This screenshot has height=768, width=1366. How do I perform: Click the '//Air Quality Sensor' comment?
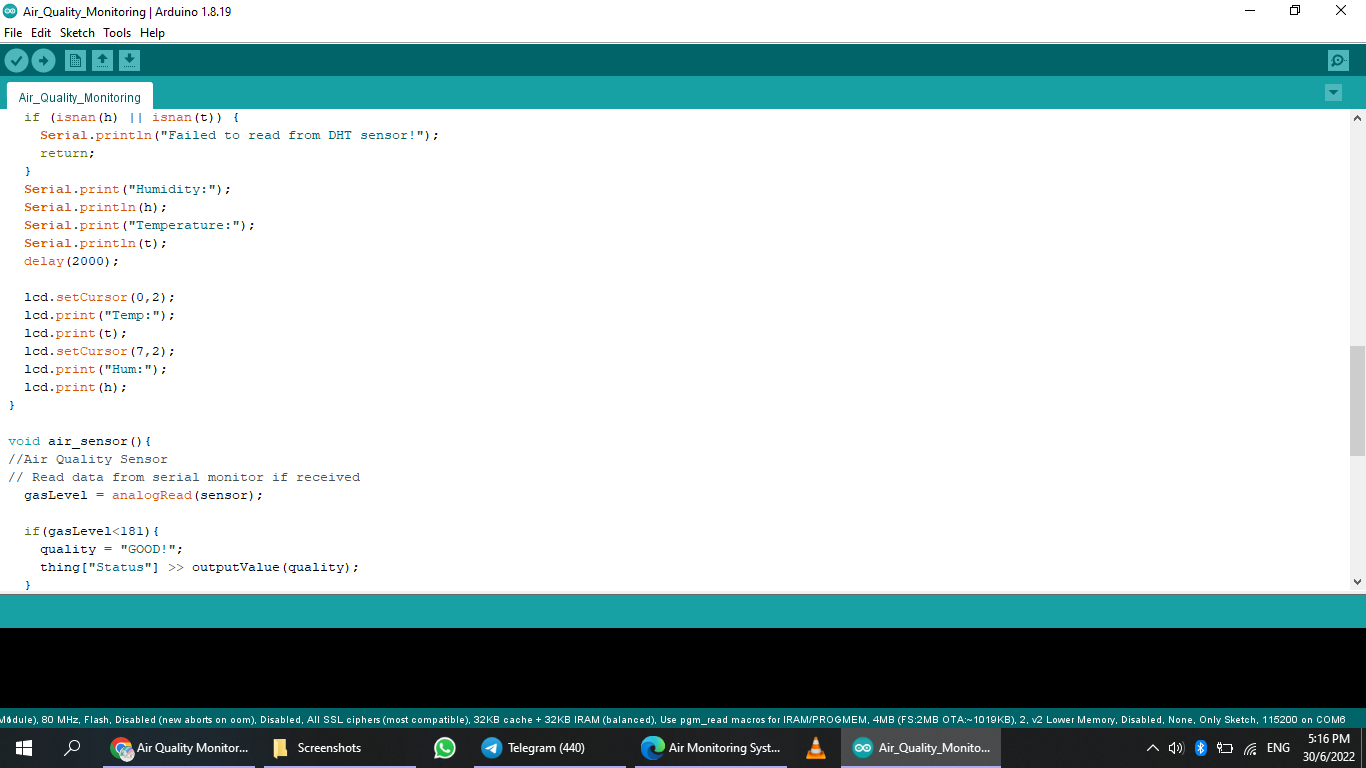click(x=88, y=459)
